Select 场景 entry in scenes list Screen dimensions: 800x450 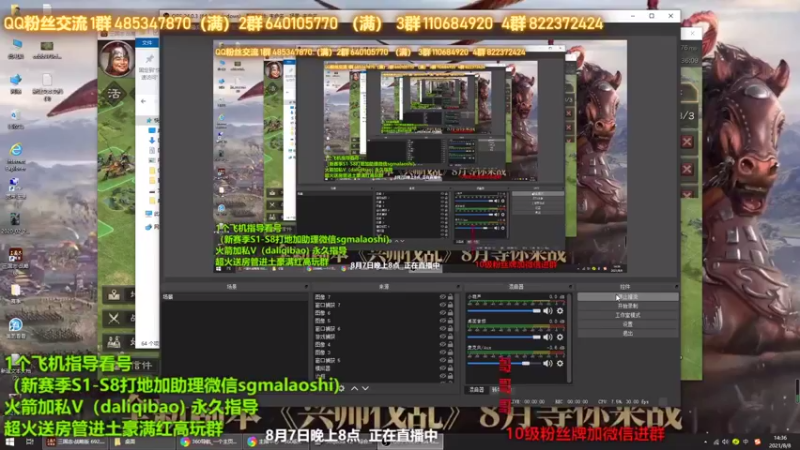pos(235,296)
